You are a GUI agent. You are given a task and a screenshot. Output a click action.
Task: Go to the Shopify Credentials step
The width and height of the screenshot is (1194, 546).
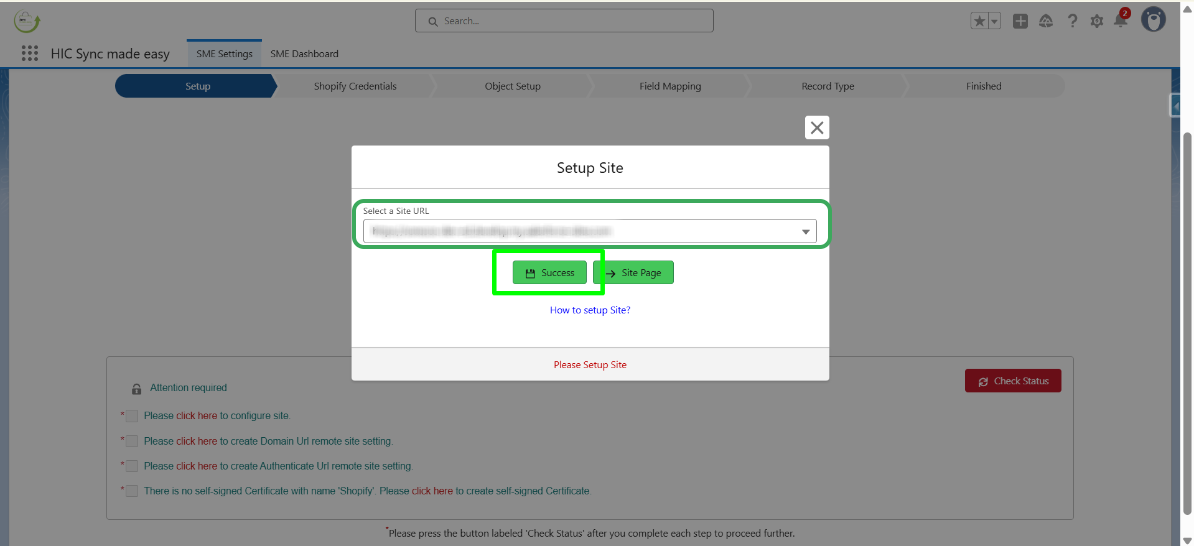tap(355, 86)
